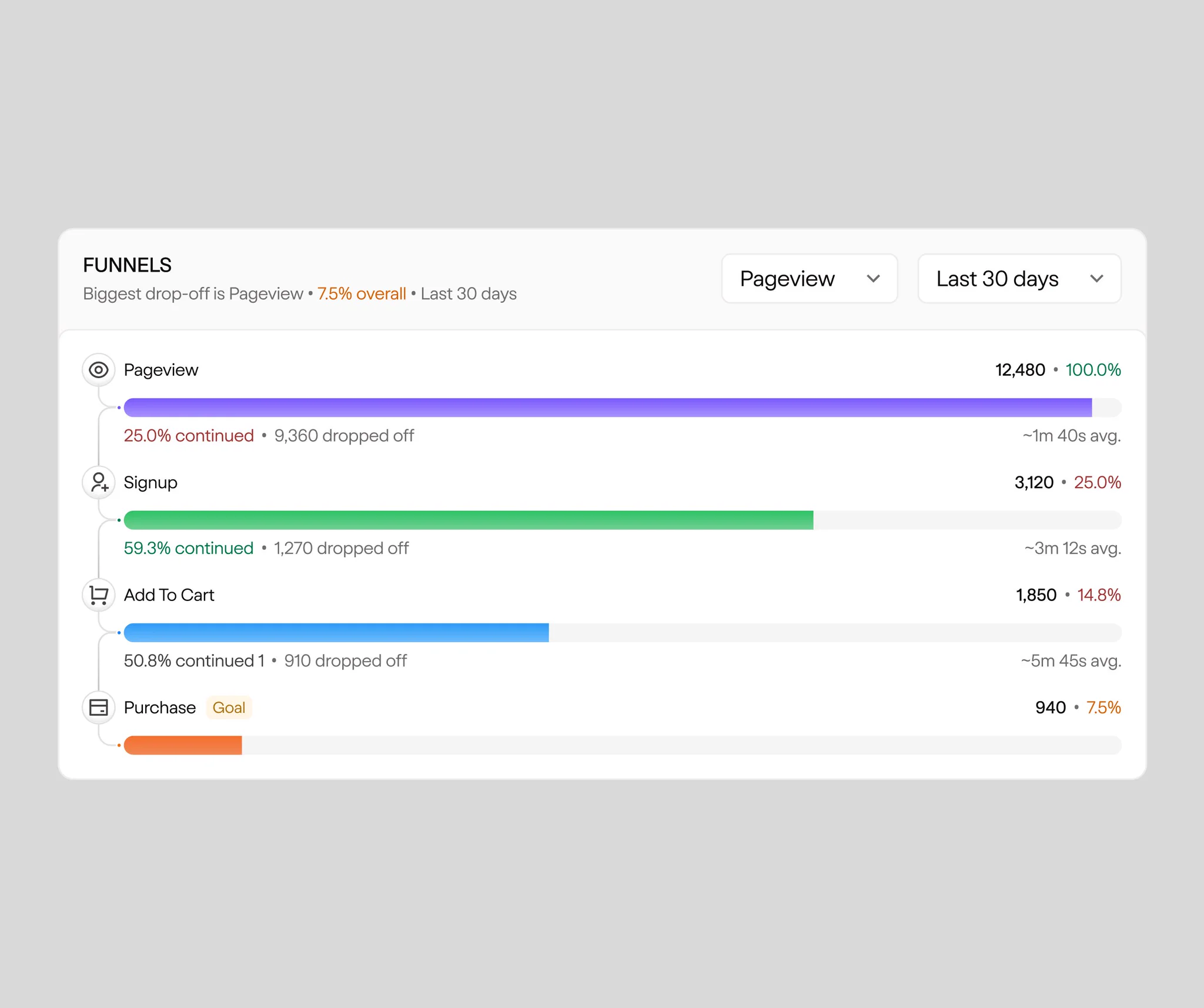The width and height of the screenshot is (1204, 1008).
Task: Click the Goal badge next to Purchase
Action: pyautogui.click(x=229, y=707)
